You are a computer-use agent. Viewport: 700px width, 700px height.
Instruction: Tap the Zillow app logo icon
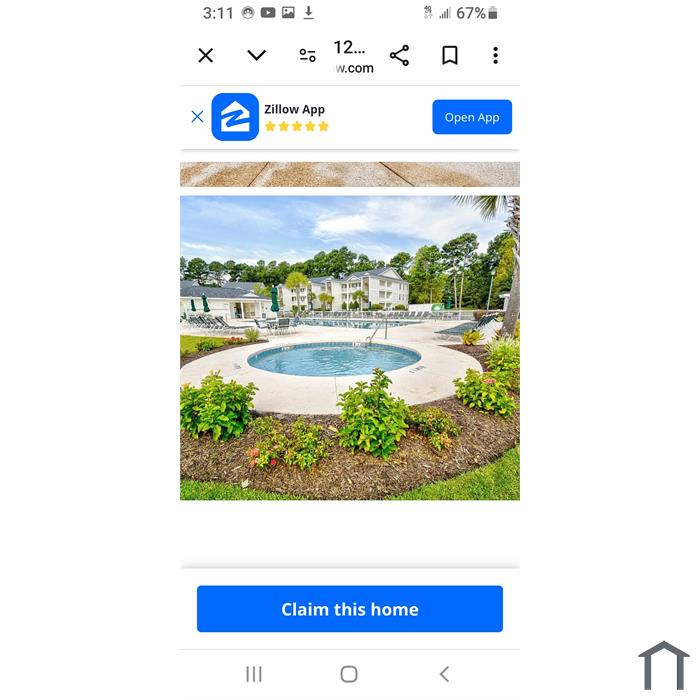pyautogui.click(x=235, y=117)
